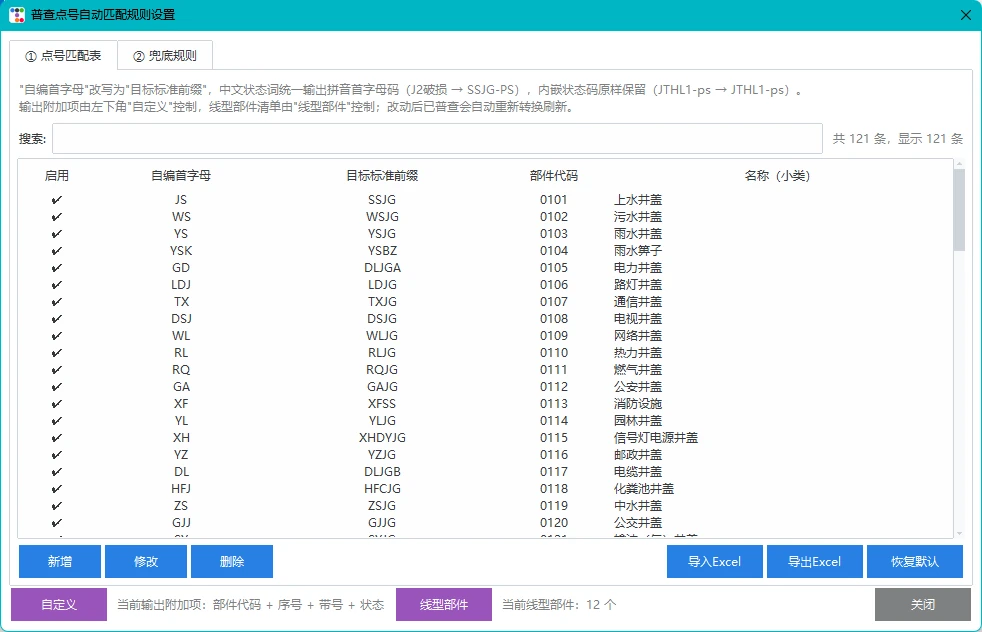This screenshot has height=632, width=982.
Task: Switch to the 点号匹配表 tab
Action: click(x=63, y=56)
